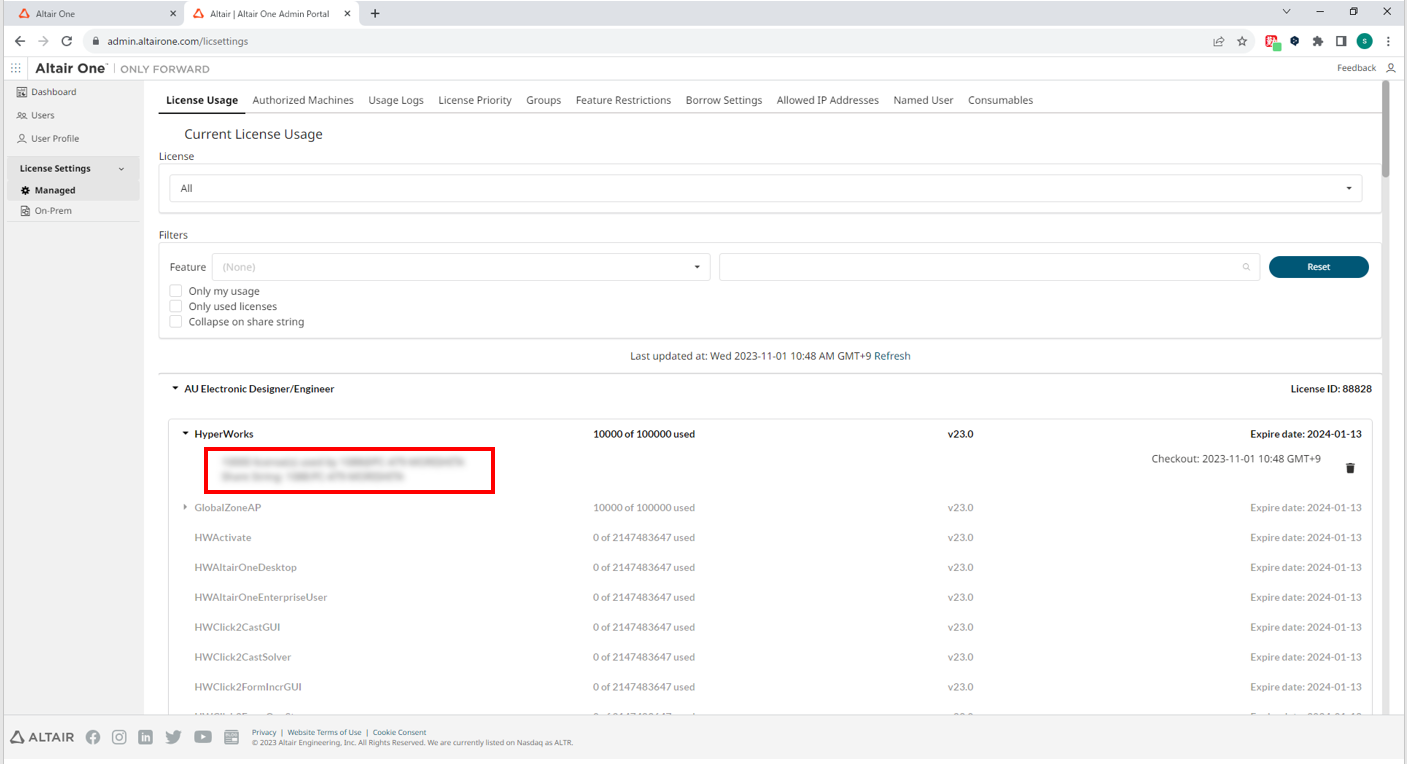Open Altair's LinkedIn icon in footer
Screen dimensions: 1407x764
click(146, 737)
